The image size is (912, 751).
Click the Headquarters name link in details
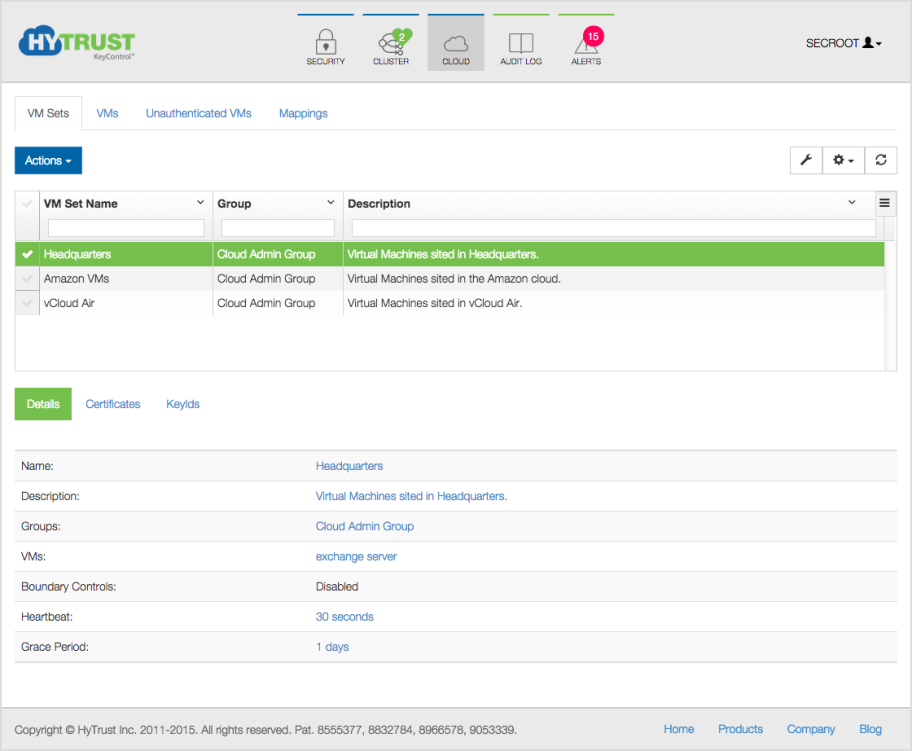pyautogui.click(x=349, y=466)
